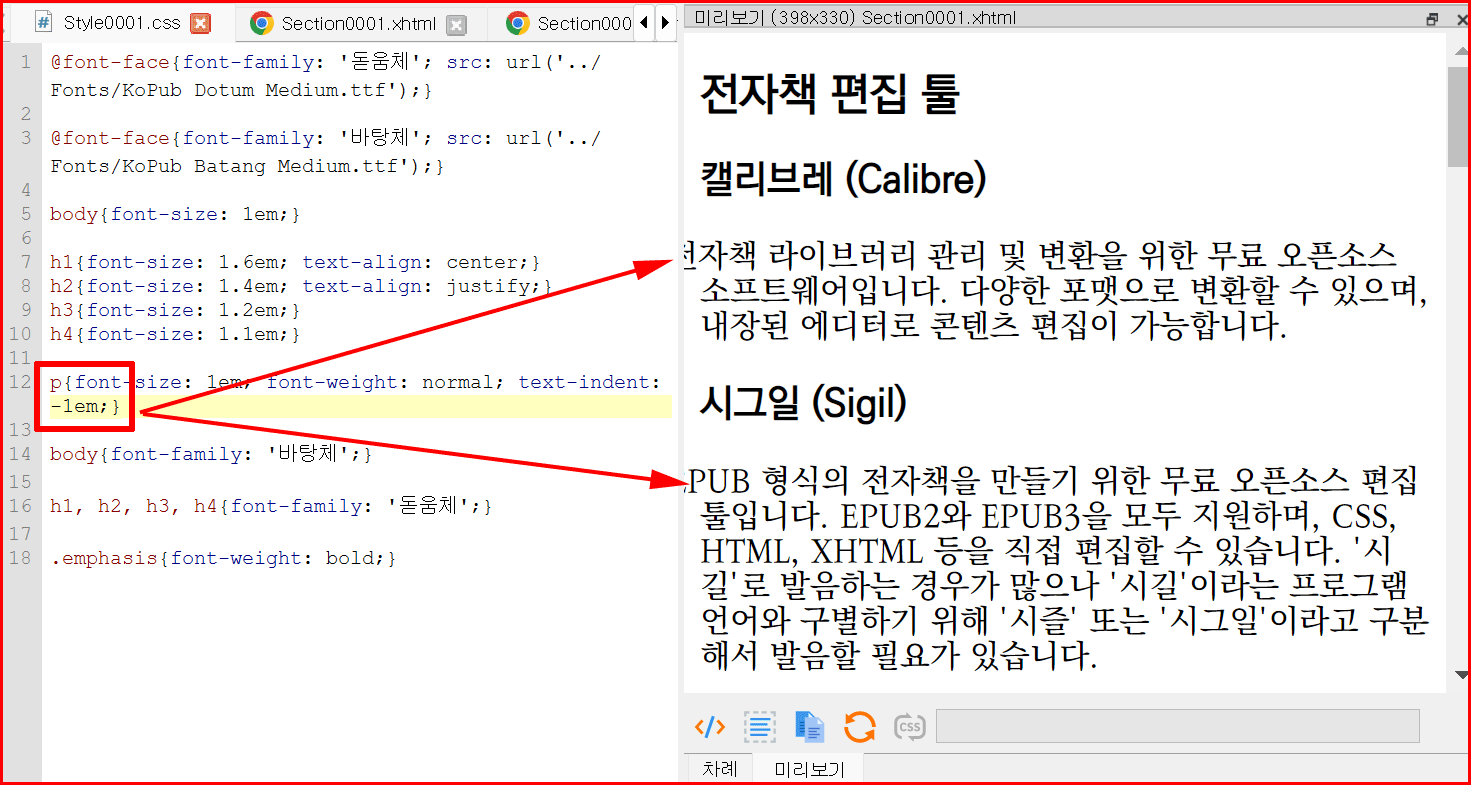Click preview scrollbar up arrow
This screenshot has width=1471, height=785.
point(1459,50)
